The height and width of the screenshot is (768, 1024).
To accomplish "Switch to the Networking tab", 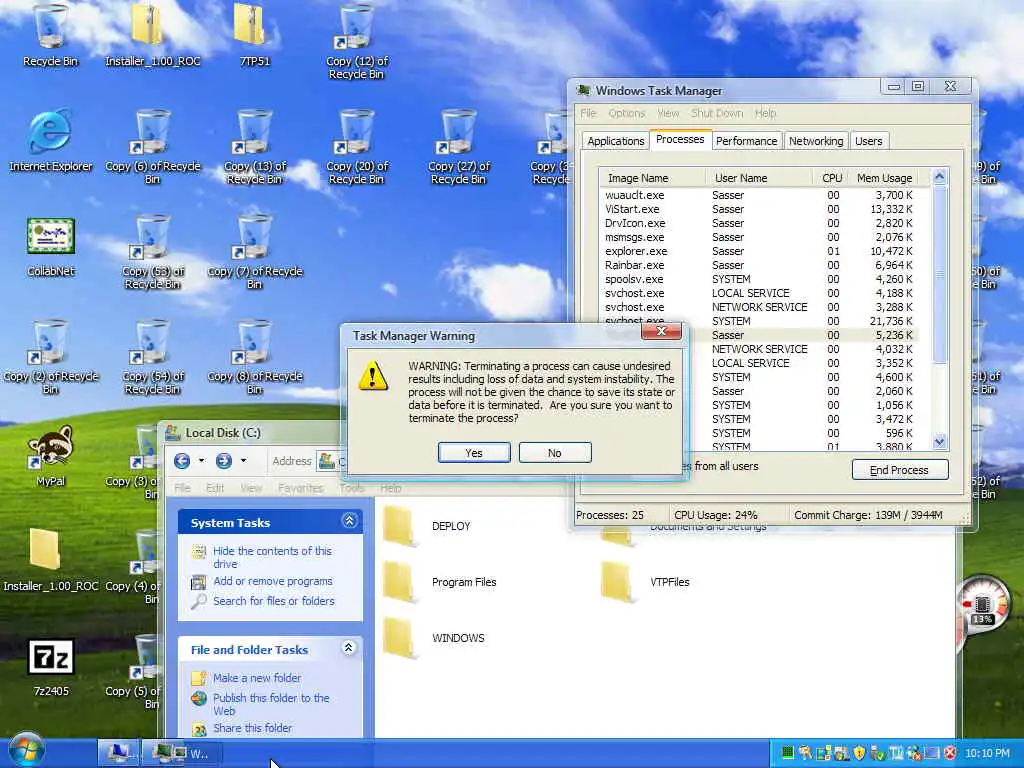I will (816, 141).
